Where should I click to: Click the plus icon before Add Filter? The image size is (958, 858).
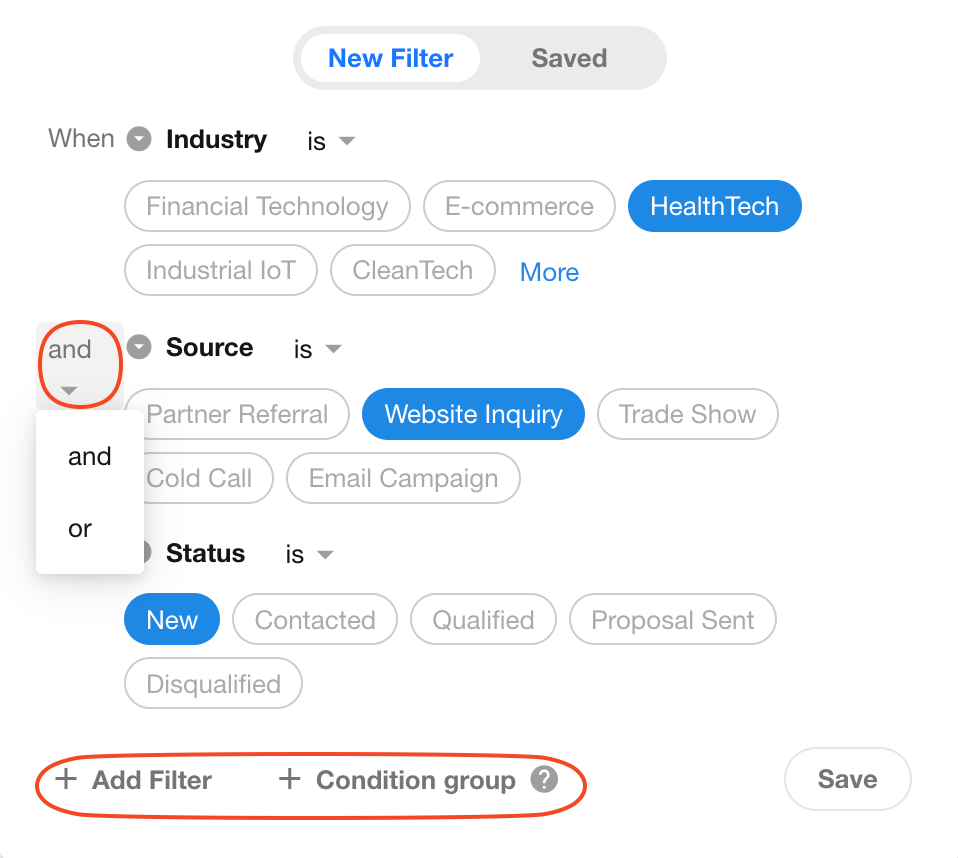click(x=66, y=779)
